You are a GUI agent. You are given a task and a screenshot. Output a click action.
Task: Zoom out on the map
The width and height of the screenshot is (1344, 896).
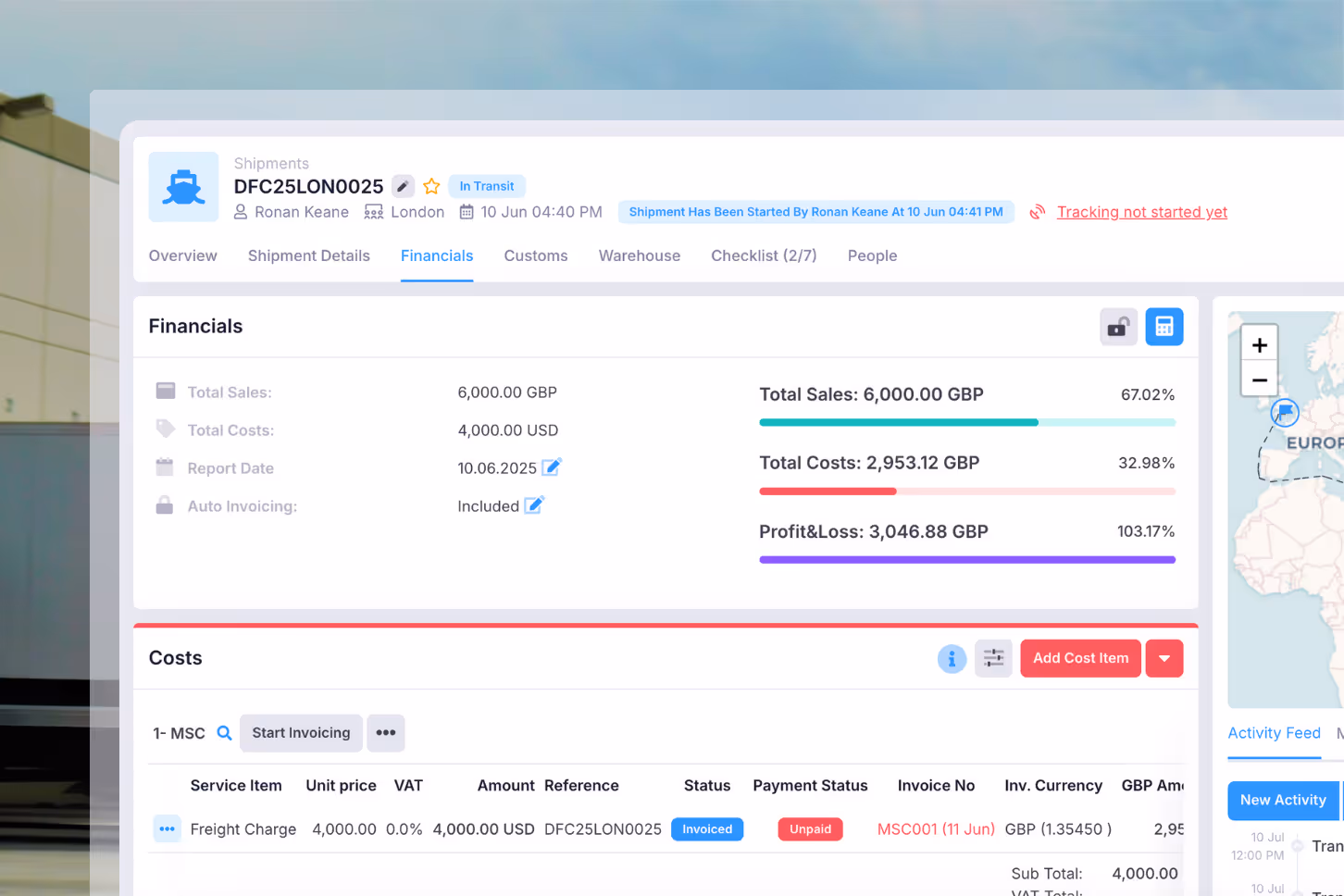click(x=1260, y=380)
